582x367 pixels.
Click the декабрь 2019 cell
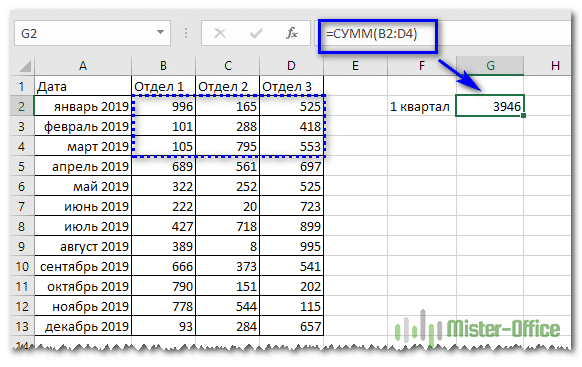click(x=83, y=327)
